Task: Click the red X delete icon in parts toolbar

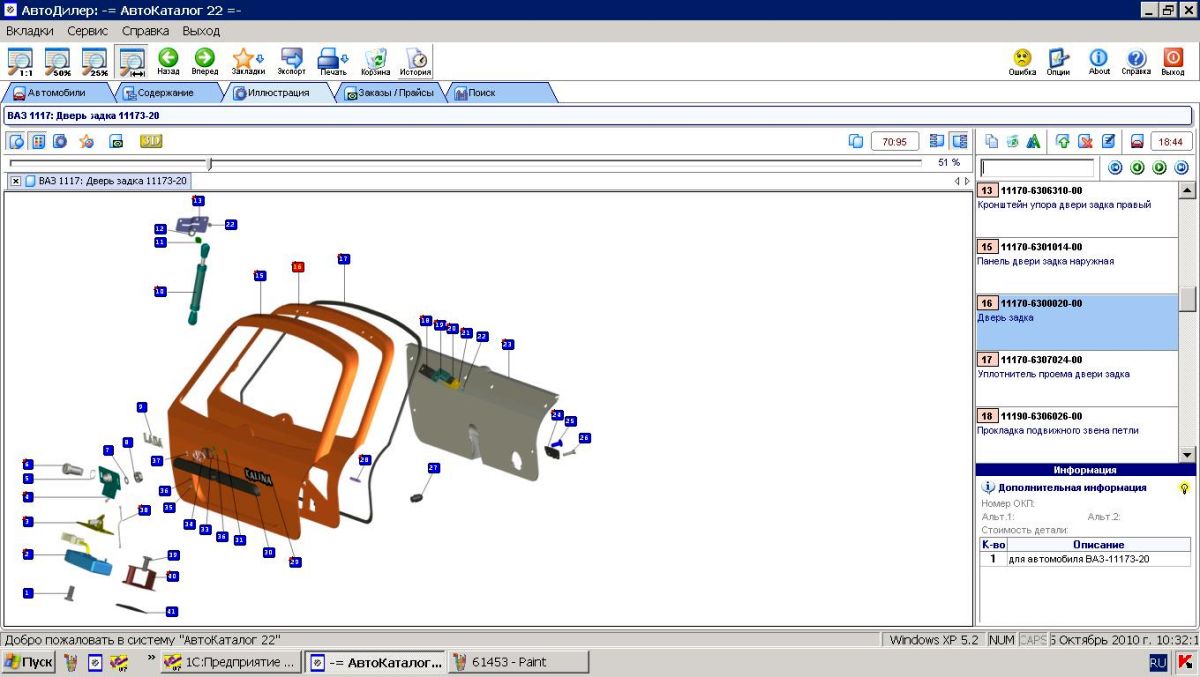Action: tap(1085, 141)
